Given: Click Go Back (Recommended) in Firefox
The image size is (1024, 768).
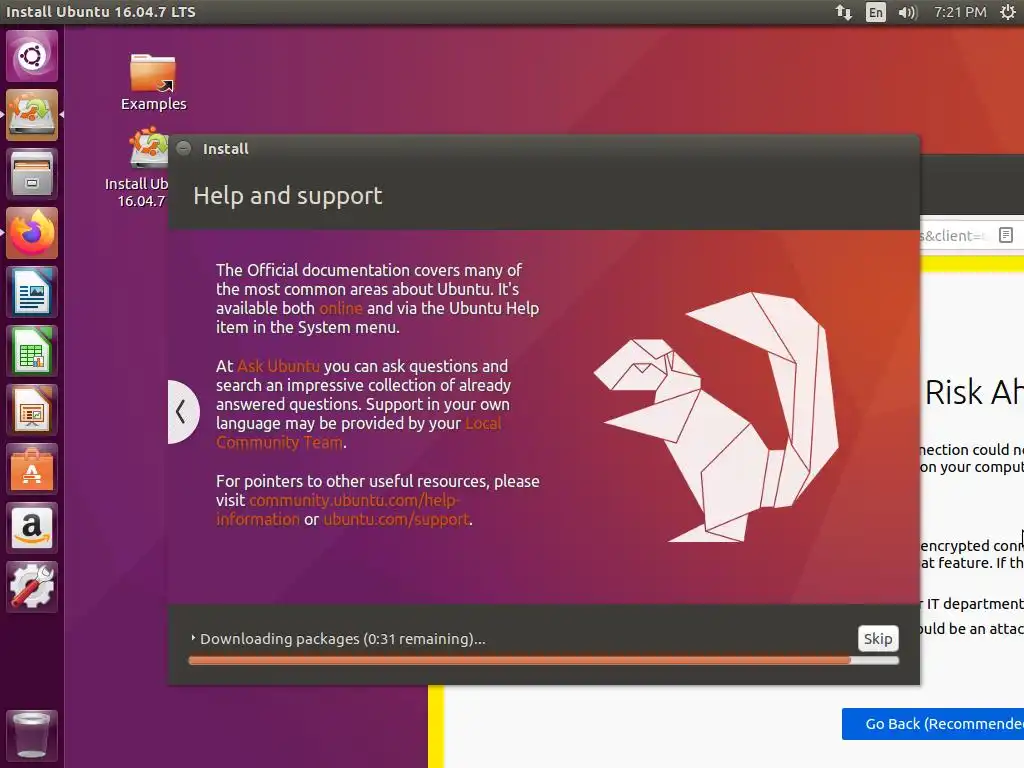Looking at the screenshot, I should tap(933, 724).
